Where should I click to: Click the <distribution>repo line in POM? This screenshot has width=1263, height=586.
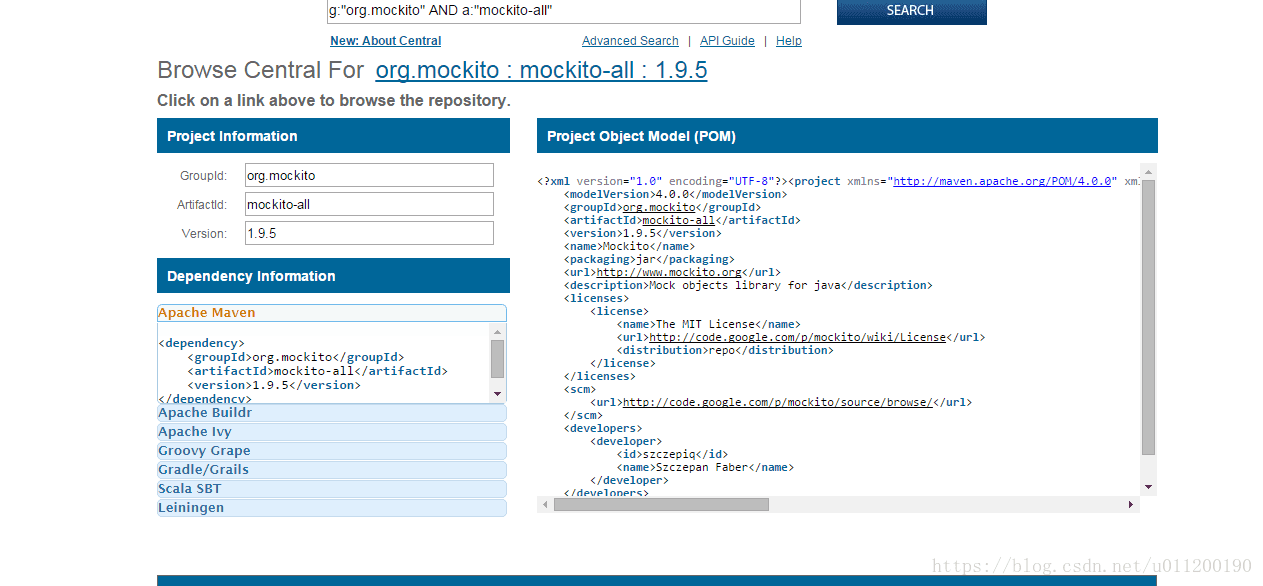click(725, 350)
